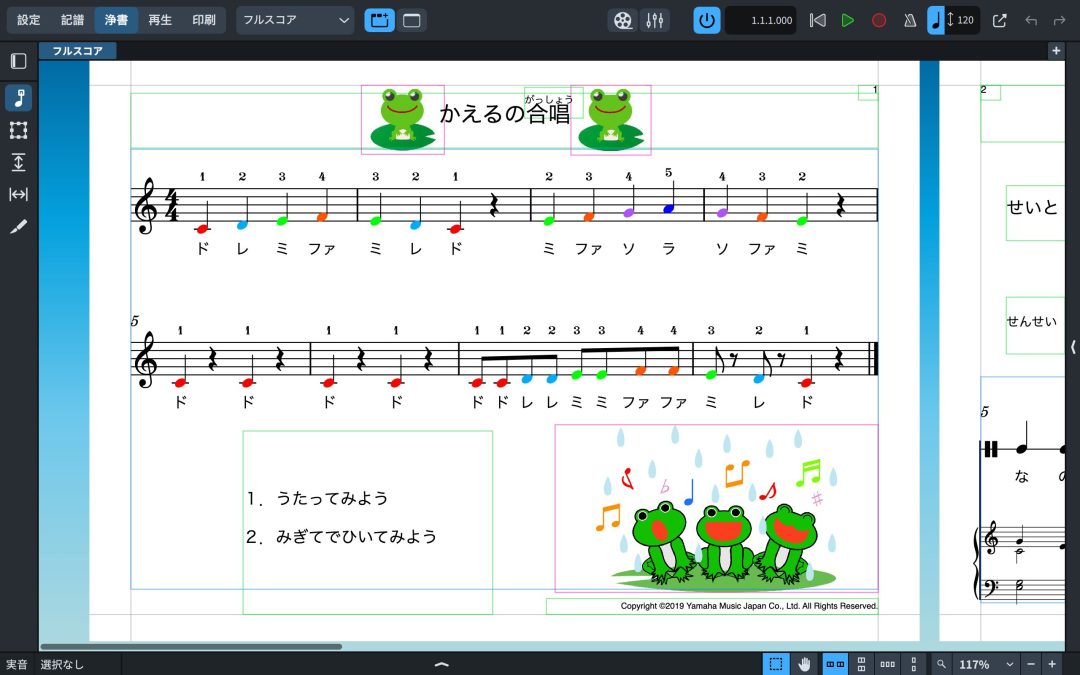Click the Yamaha copyright text line

(749, 606)
